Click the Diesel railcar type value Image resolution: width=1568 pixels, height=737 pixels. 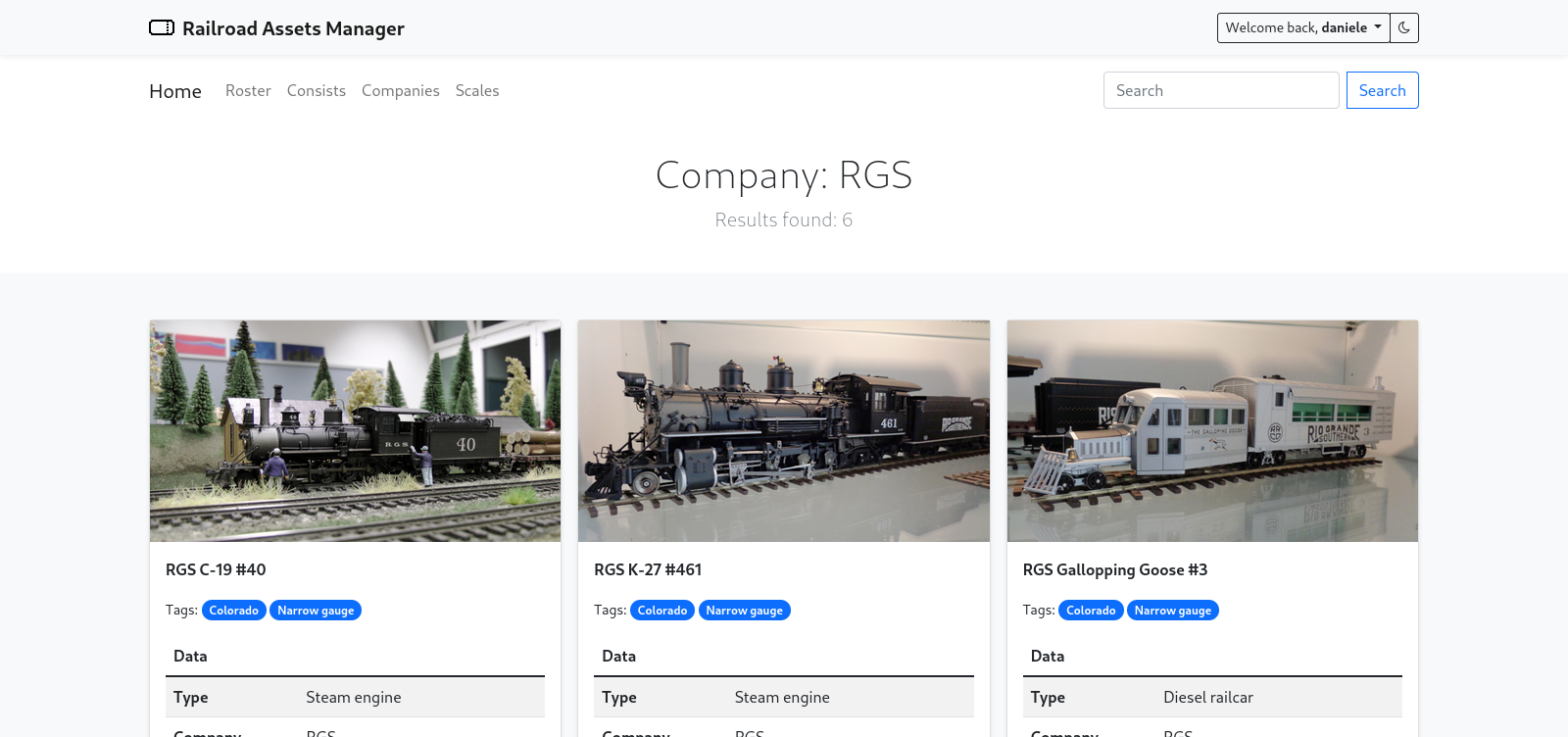(1208, 697)
